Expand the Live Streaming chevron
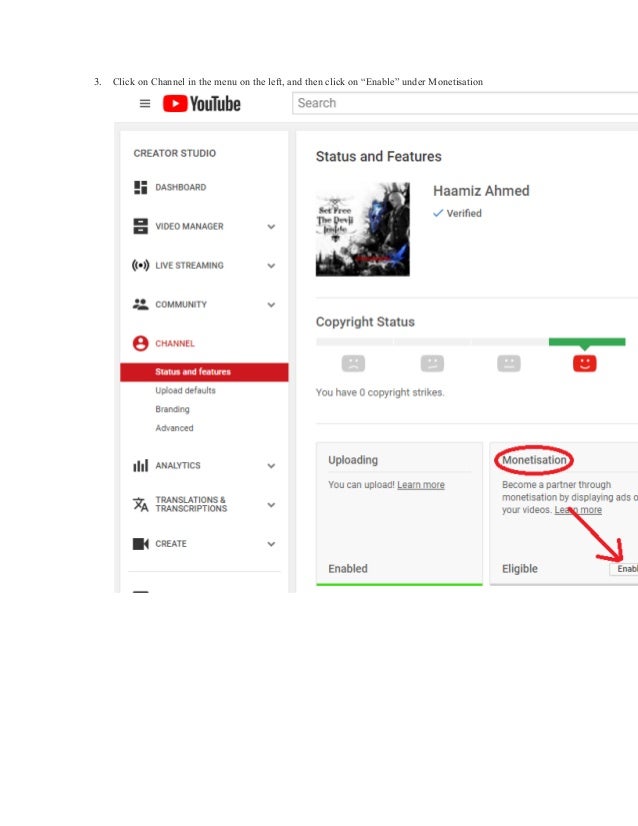This screenshot has width=638, height=826. (x=271, y=266)
